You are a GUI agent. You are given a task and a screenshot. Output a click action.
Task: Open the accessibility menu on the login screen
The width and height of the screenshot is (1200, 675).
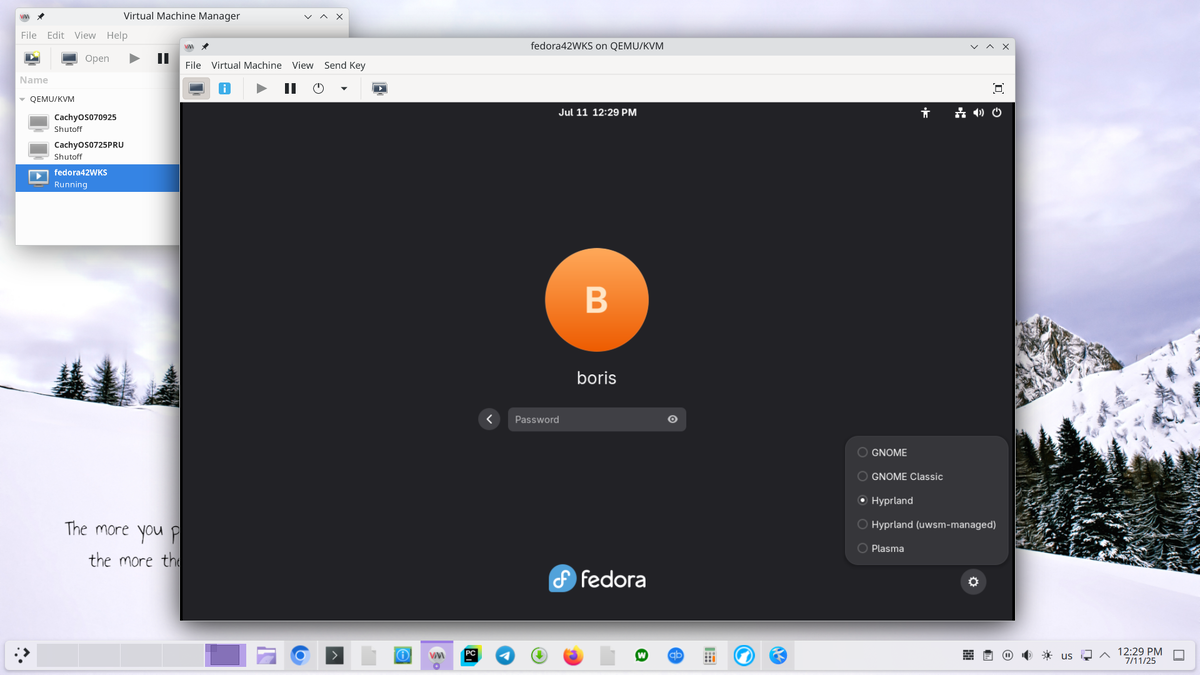[x=925, y=113]
